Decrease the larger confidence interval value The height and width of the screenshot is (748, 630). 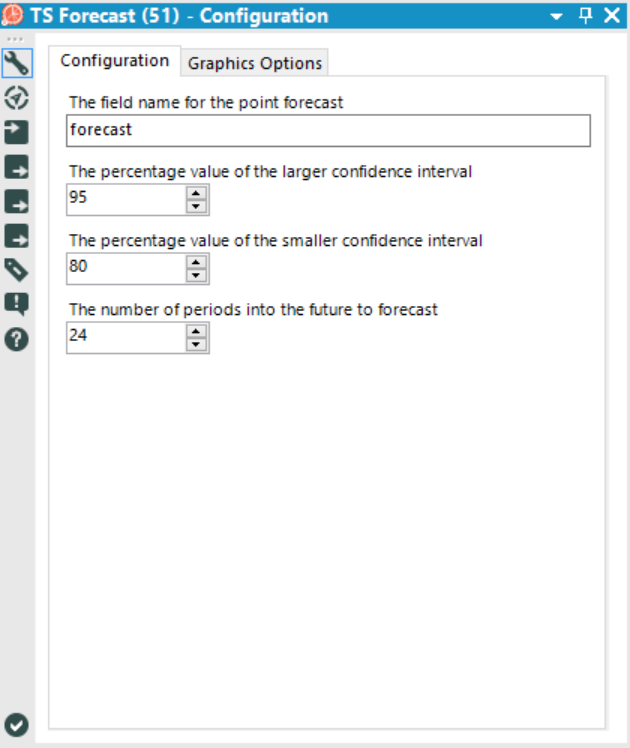197,206
